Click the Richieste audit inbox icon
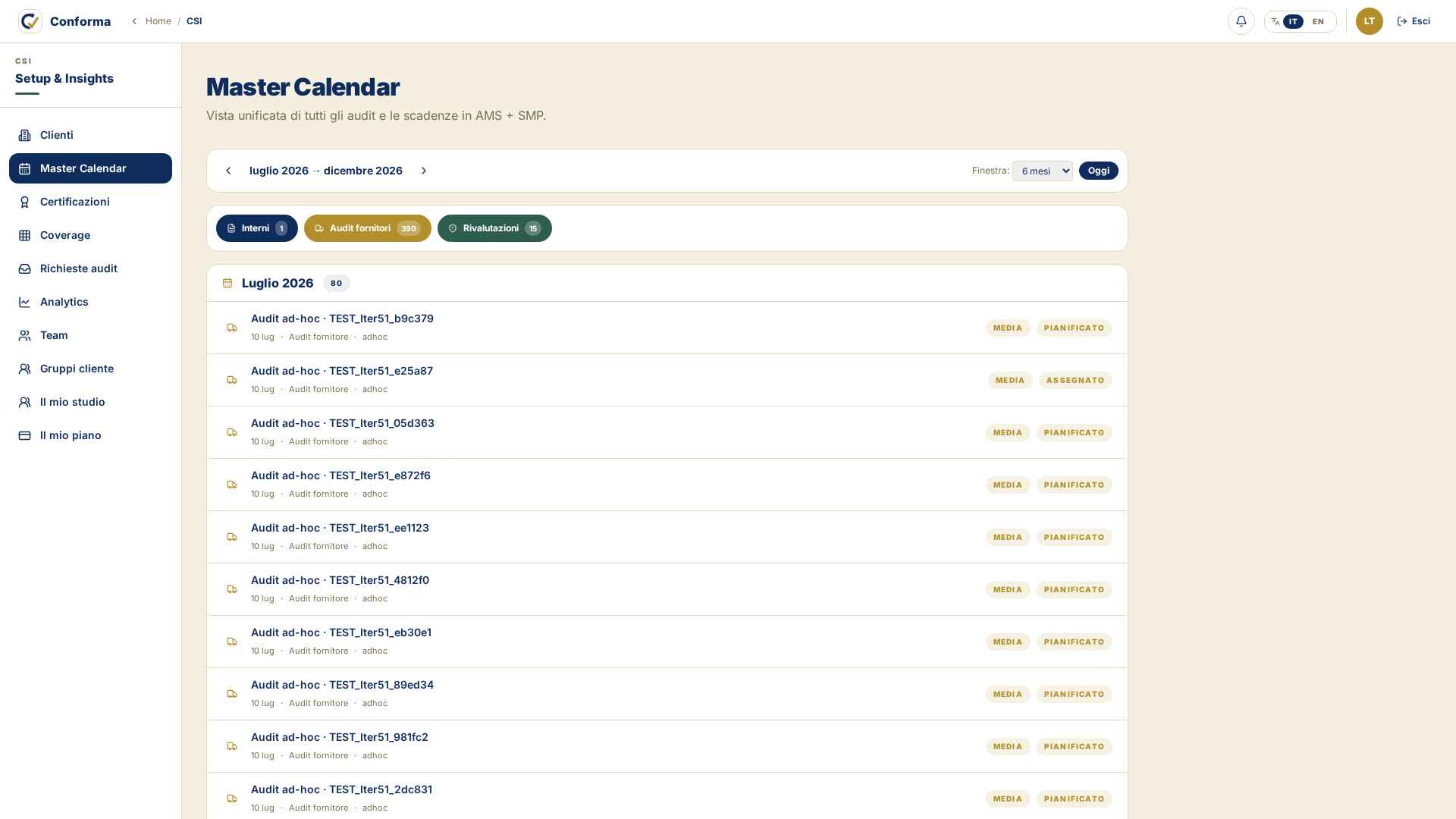Image resolution: width=1456 pixels, height=819 pixels. 24,268
